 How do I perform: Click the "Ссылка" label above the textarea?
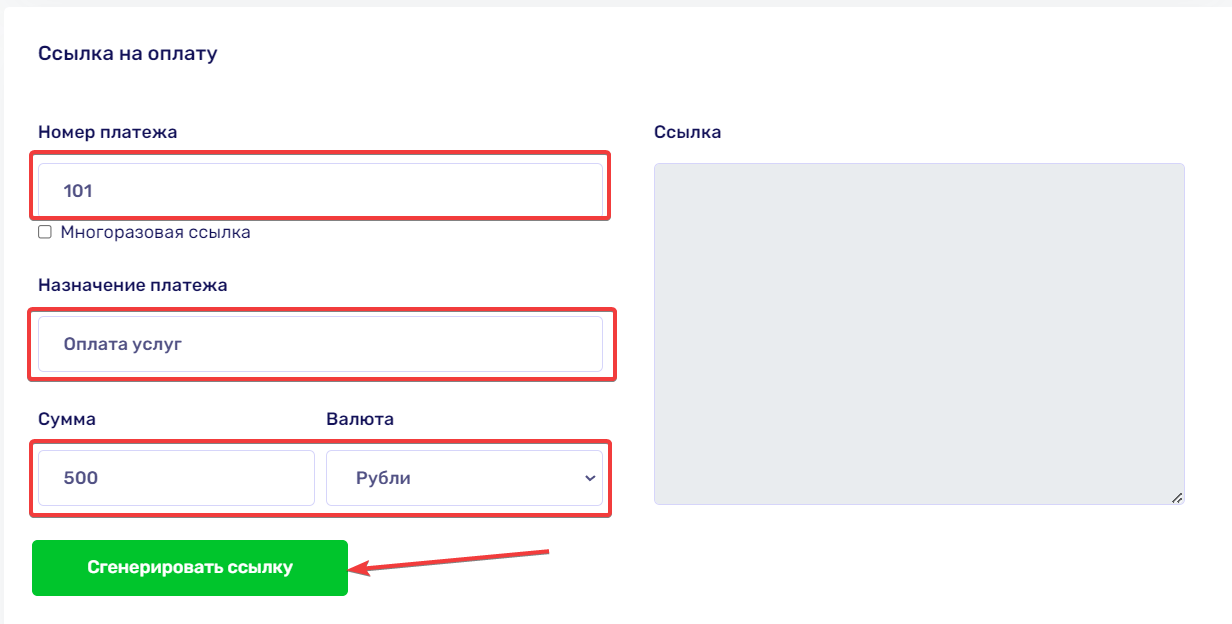pos(687,132)
